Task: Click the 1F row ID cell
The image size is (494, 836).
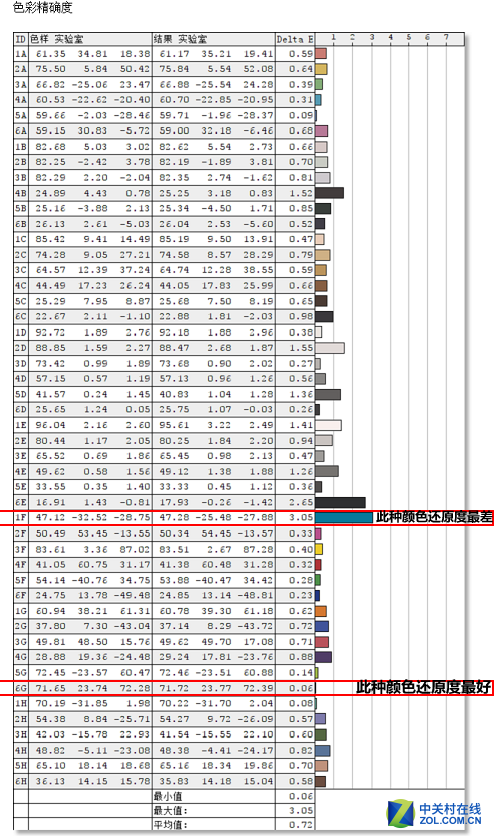Action: coord(21,518)
